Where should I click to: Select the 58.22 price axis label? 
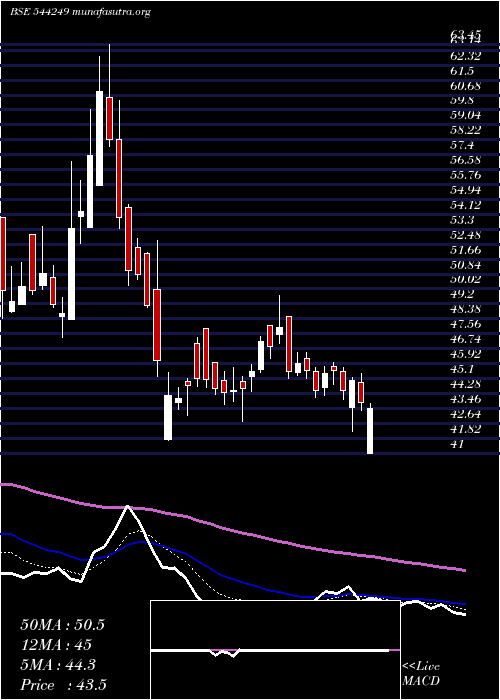coord(466,130)
